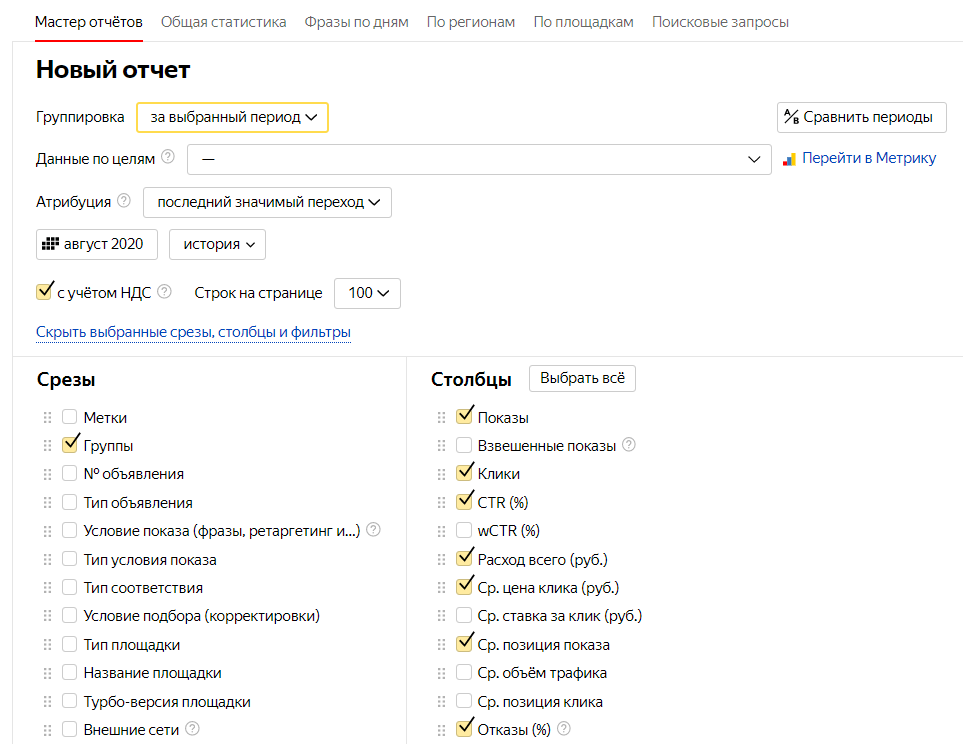Uncheck the Клики column checkbox
The height and width of the screenshot is (744, 963).
tap(464, 473)
